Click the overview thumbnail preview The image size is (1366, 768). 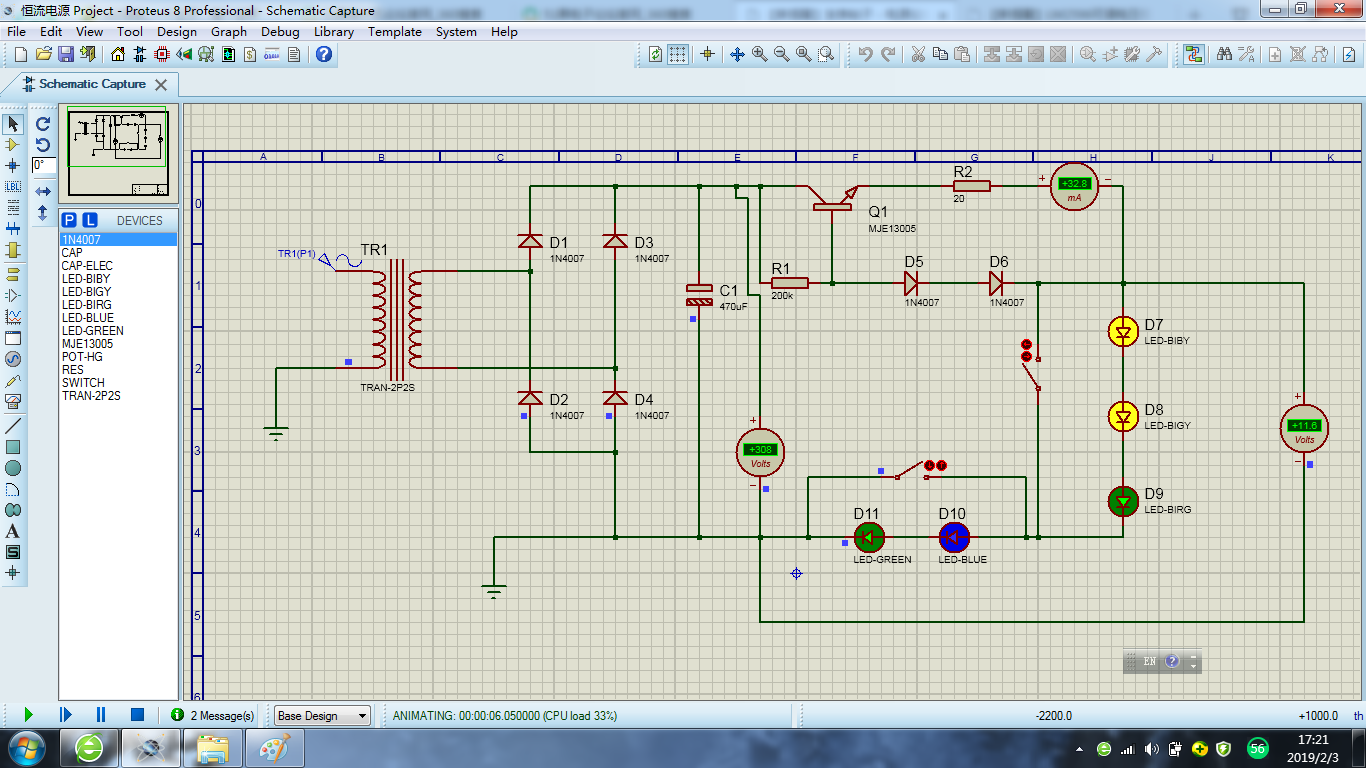coord(119,153)
